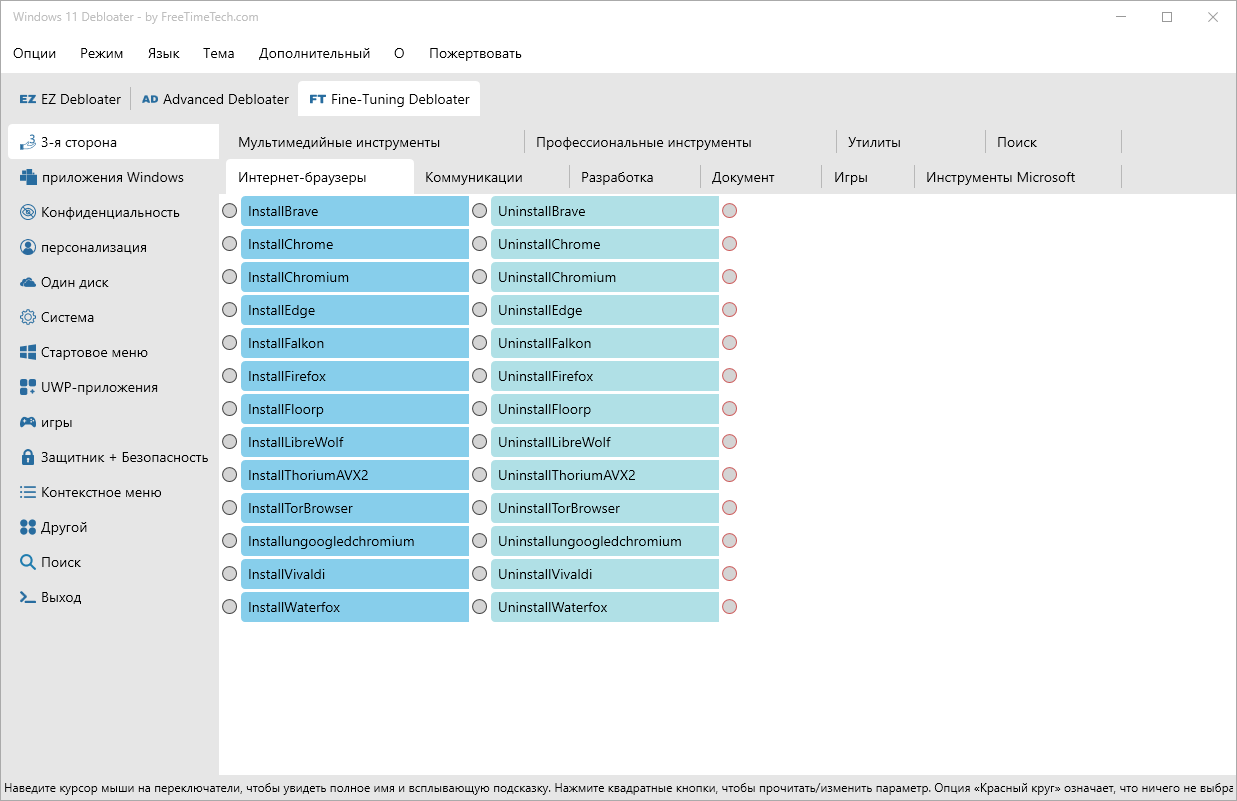Open the Тема menu
This screenshot has width=1237, height=801.
(218, 53)
